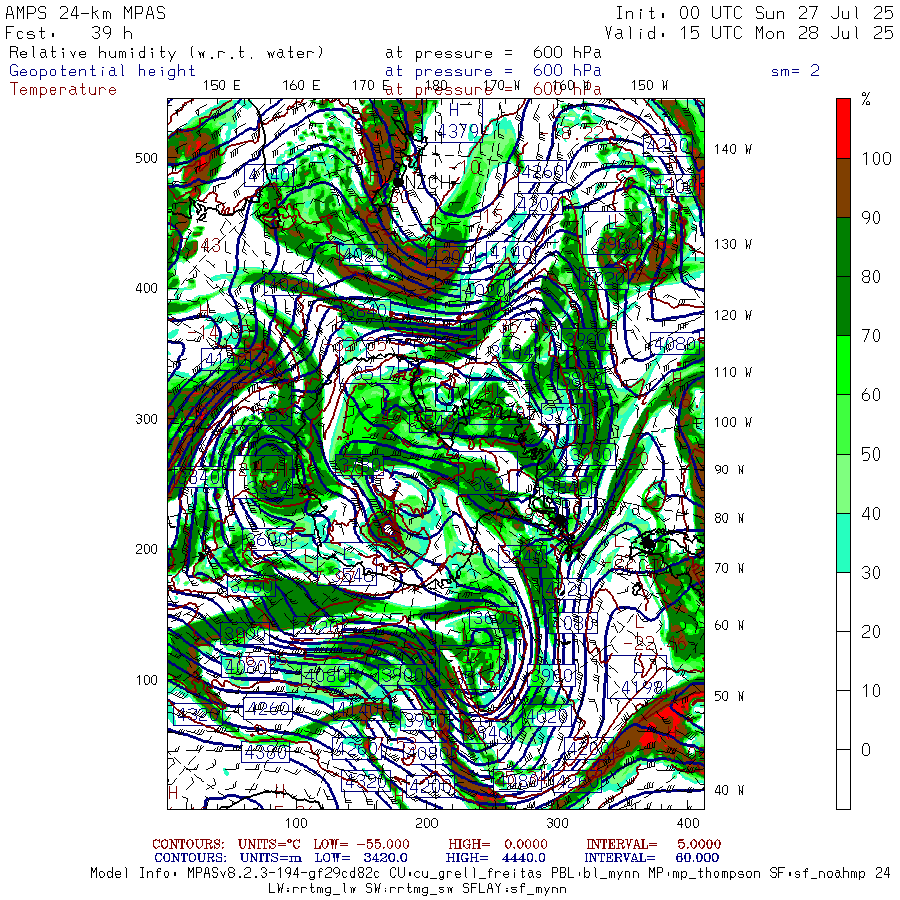Click the color bar scale label '70'
Screen dimensions: 900x900
tap(871, 336)
